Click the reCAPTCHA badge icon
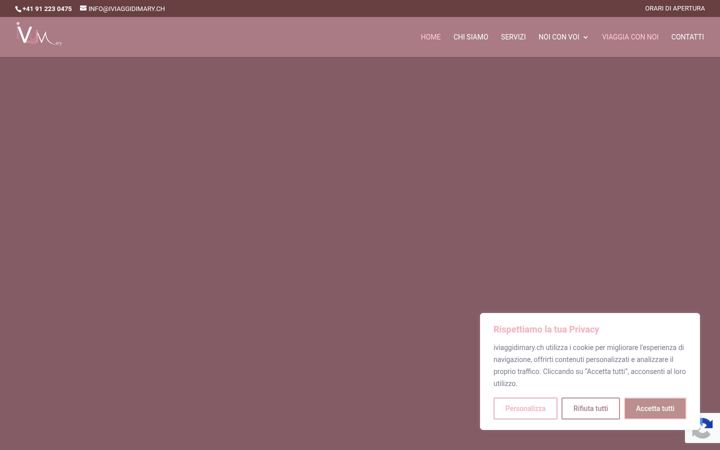 [x=704, y=428]
